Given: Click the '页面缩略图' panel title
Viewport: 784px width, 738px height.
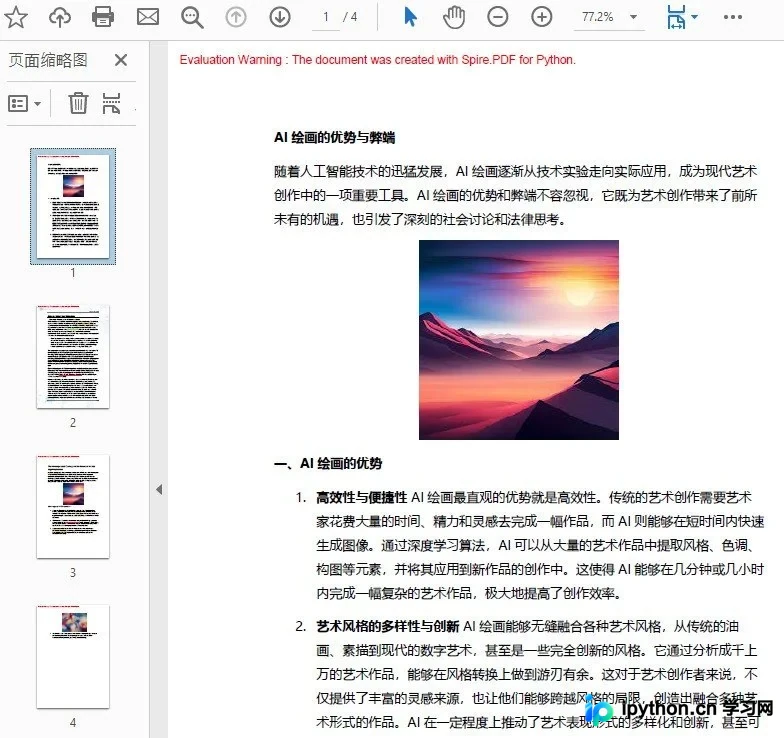Looking at the screenshot, I should [x=48, y=60].
